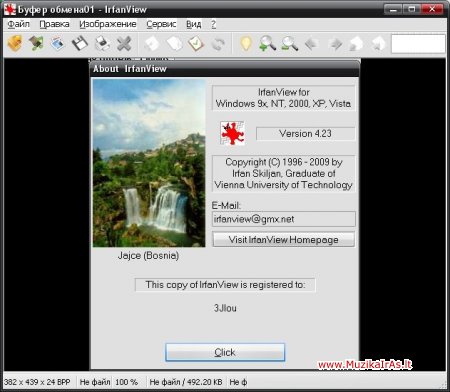This screenshot has width=450, height=392.
Task: Click the Jajce (Bosnia) caption
Action: (148, 256)
